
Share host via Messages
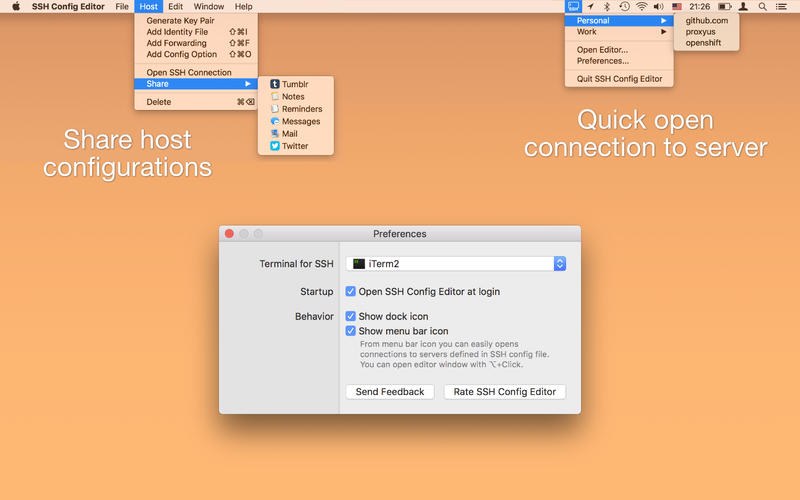pos(296,121)
